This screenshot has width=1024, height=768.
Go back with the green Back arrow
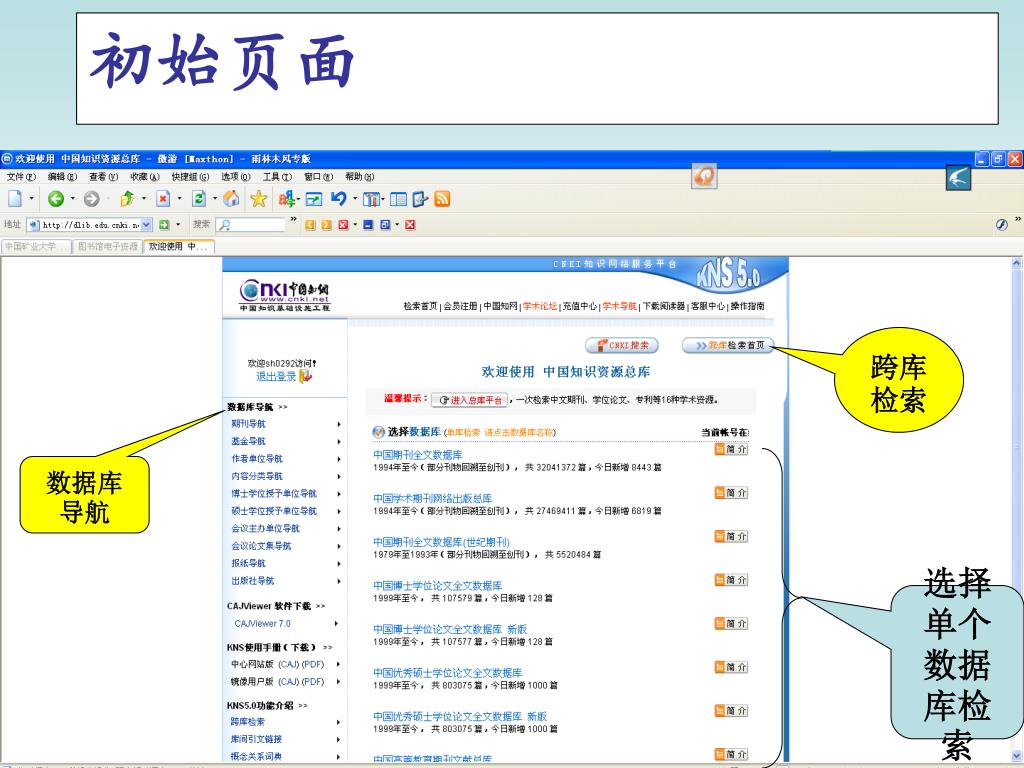tap(56, 199)
